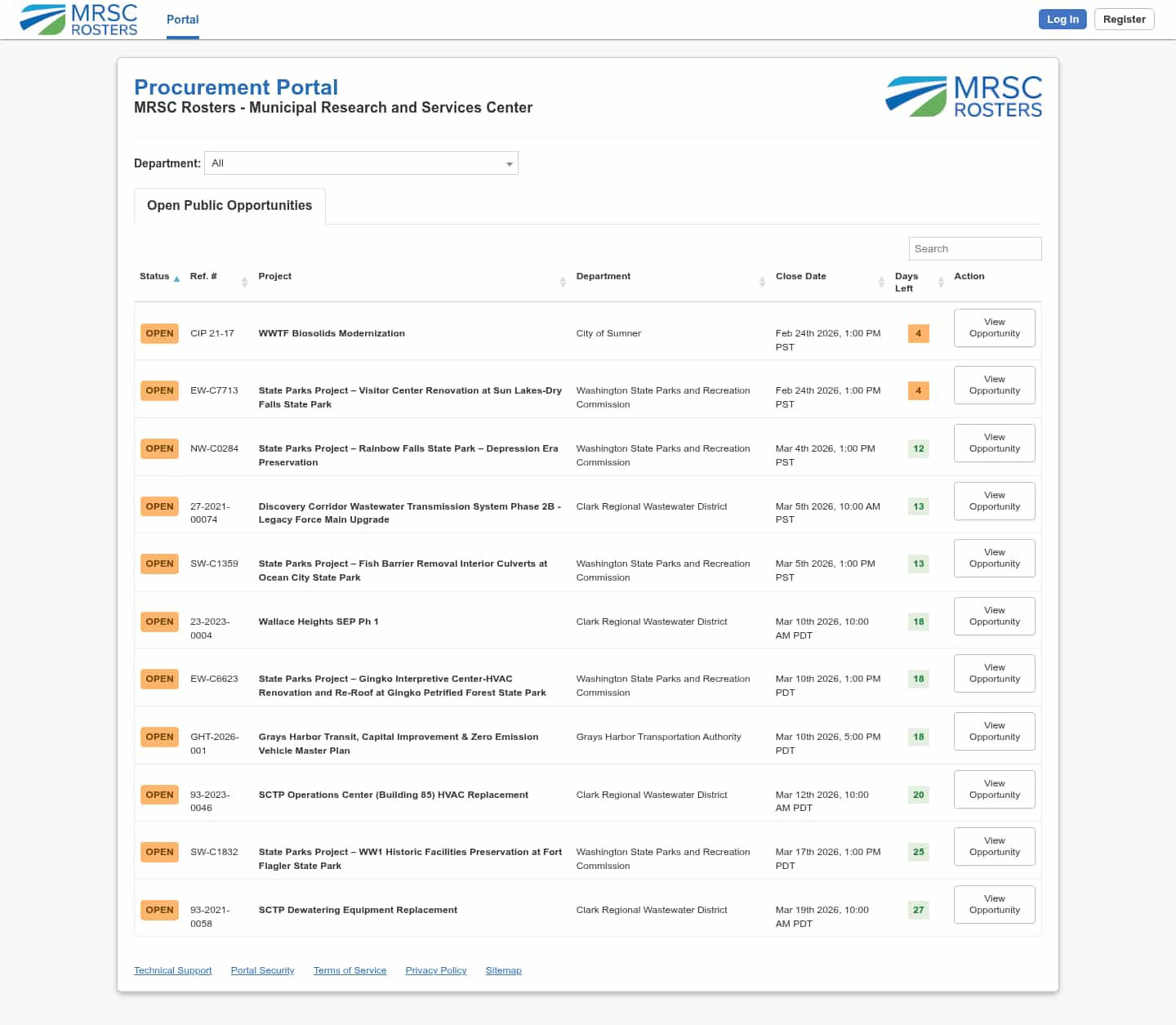Click the MRSC Rosters logo in top navbar
This screenshot has width=1176, height=1025.
(78, 20)
